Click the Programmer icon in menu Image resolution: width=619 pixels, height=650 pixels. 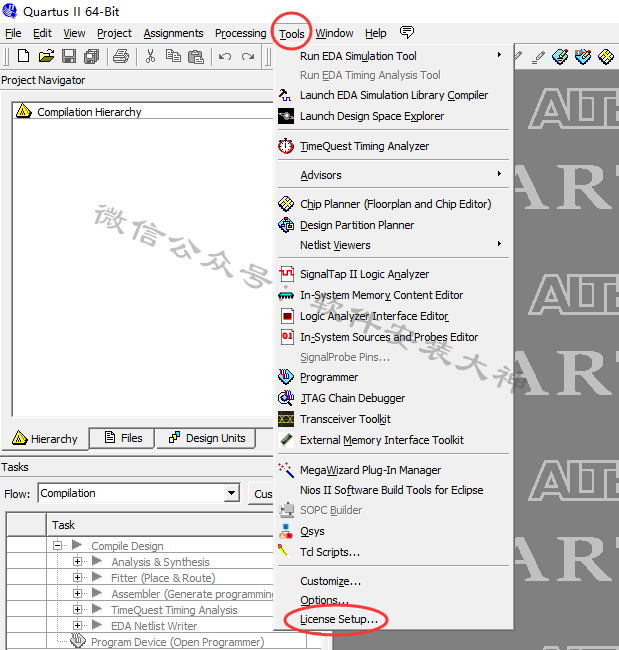pos(286,377)
